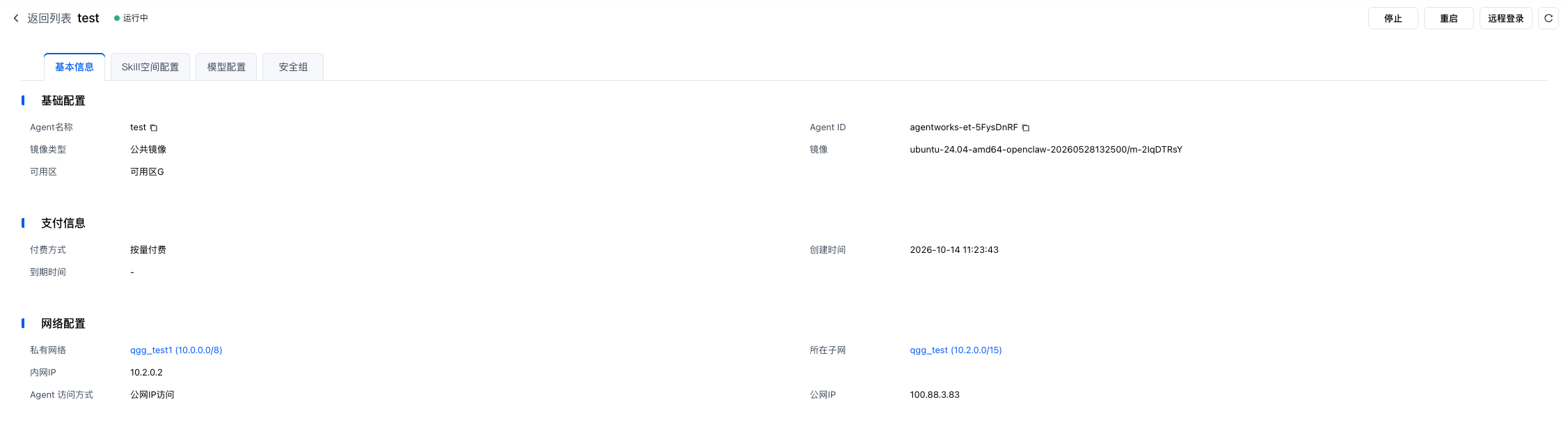Click the public IP 100.88.3.83
This screenshot has height=434, width=1568.
[935, 395]
